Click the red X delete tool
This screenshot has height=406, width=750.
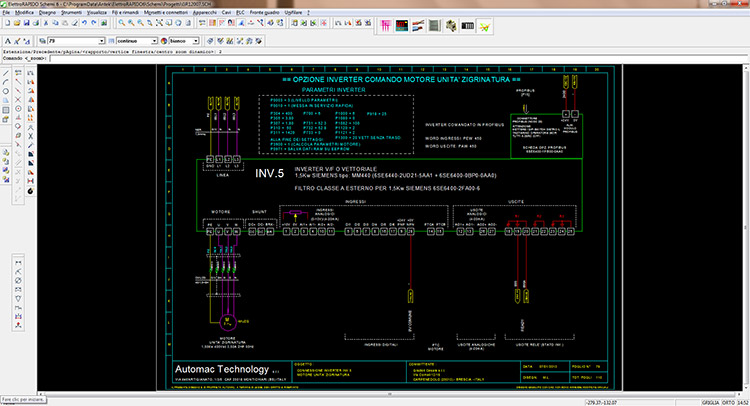[x=18, y=100]
